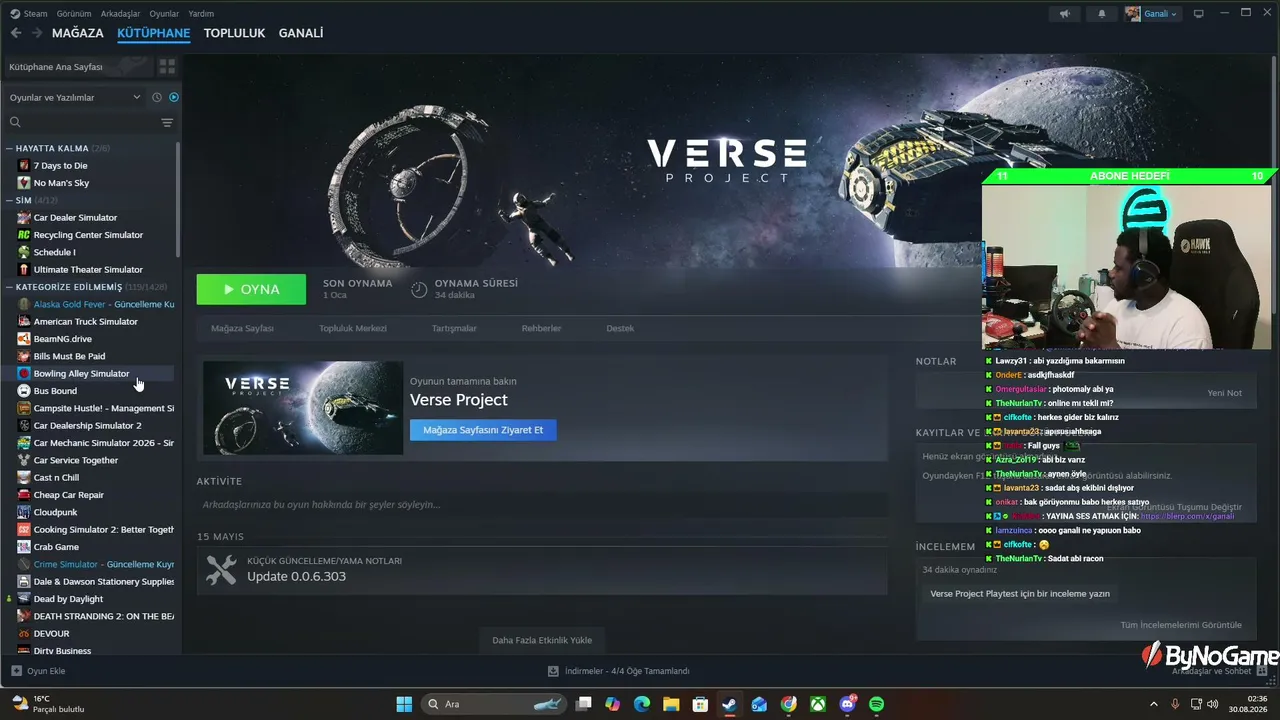Open File Explorer from the taskbar
Image resolution: width=1280 pixels, height=720 pixels.
(671, 704)
